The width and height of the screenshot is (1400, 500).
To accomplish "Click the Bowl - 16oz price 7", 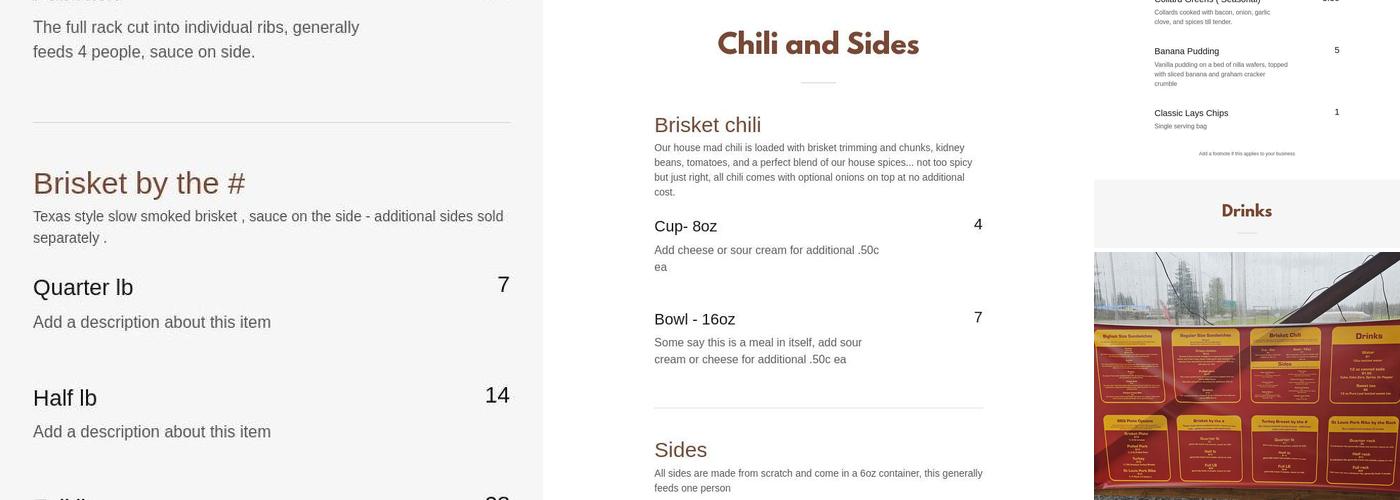I will (977, 318).
